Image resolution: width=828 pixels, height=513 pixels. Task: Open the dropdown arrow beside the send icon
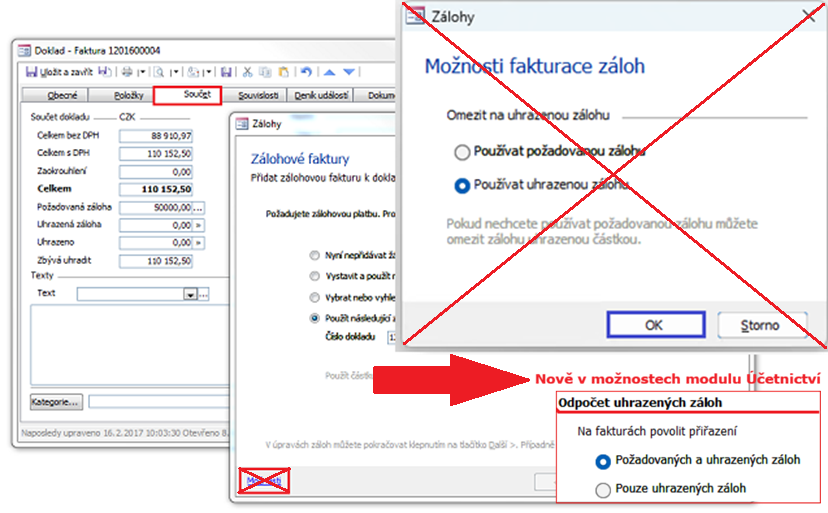[208, 72]
